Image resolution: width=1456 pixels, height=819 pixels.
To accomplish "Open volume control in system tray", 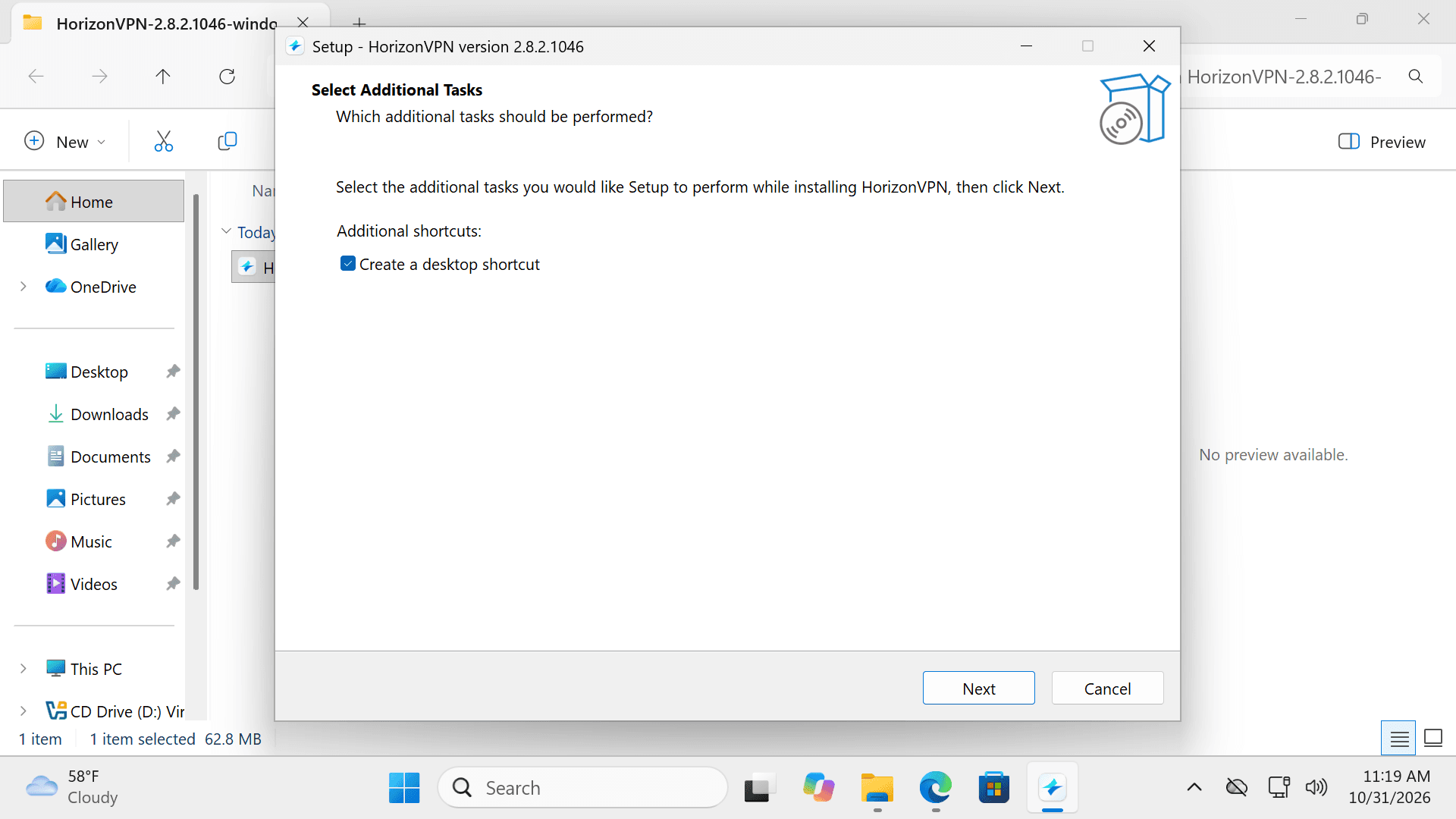I will pos(1316,788).
